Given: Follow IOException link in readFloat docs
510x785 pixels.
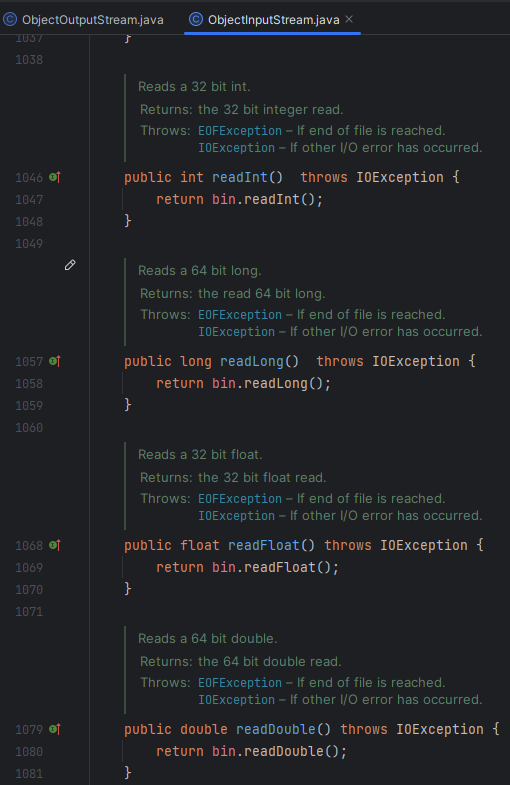Looking at the screenshot, I should (x=236, y=516).
